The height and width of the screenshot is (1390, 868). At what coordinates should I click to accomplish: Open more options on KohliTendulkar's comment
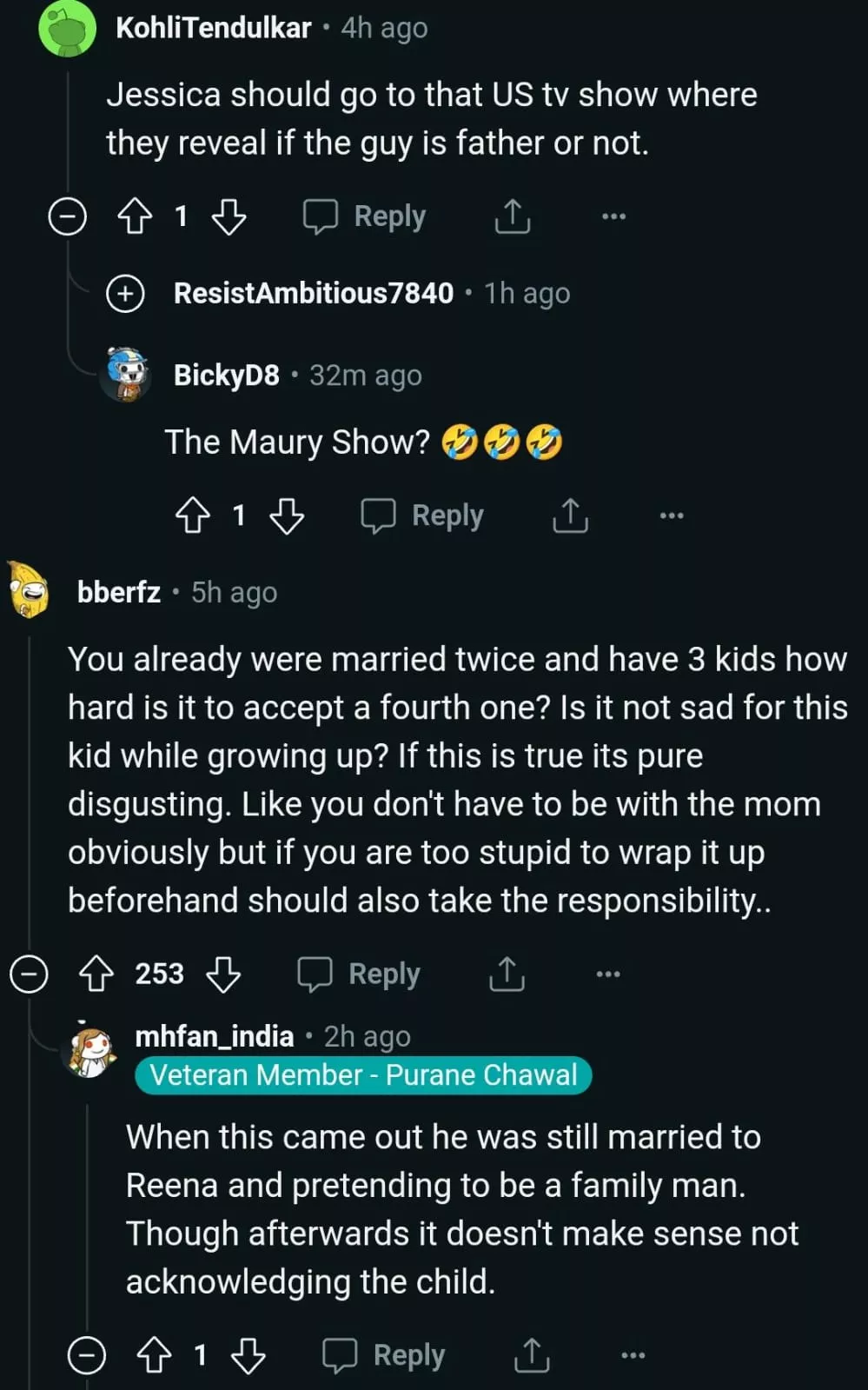pos(613,216)
